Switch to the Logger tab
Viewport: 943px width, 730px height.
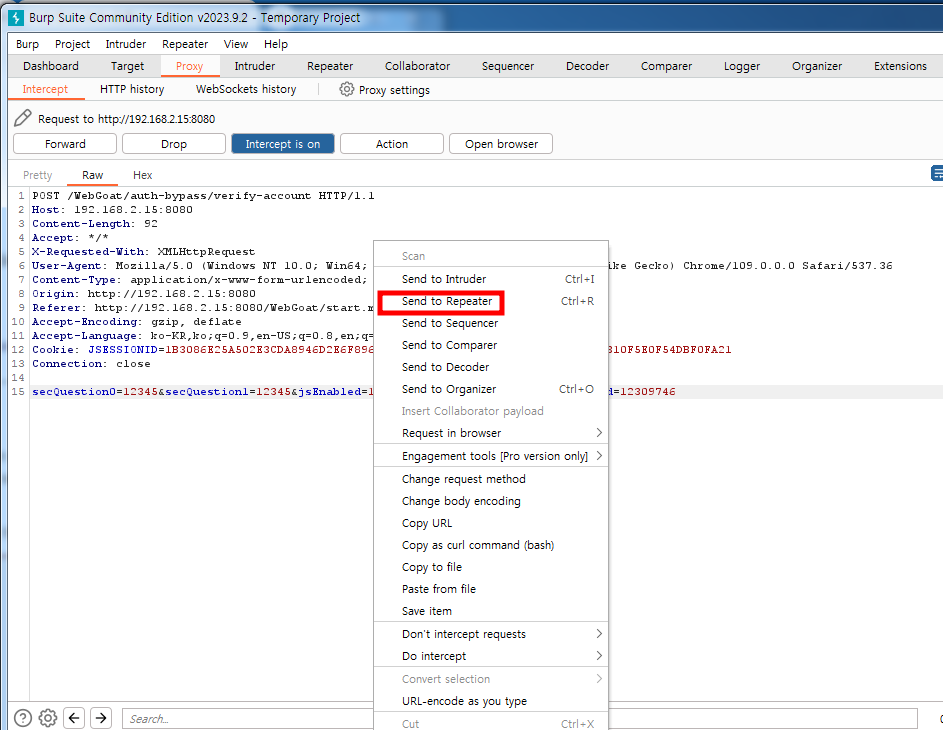coord(742,66)
